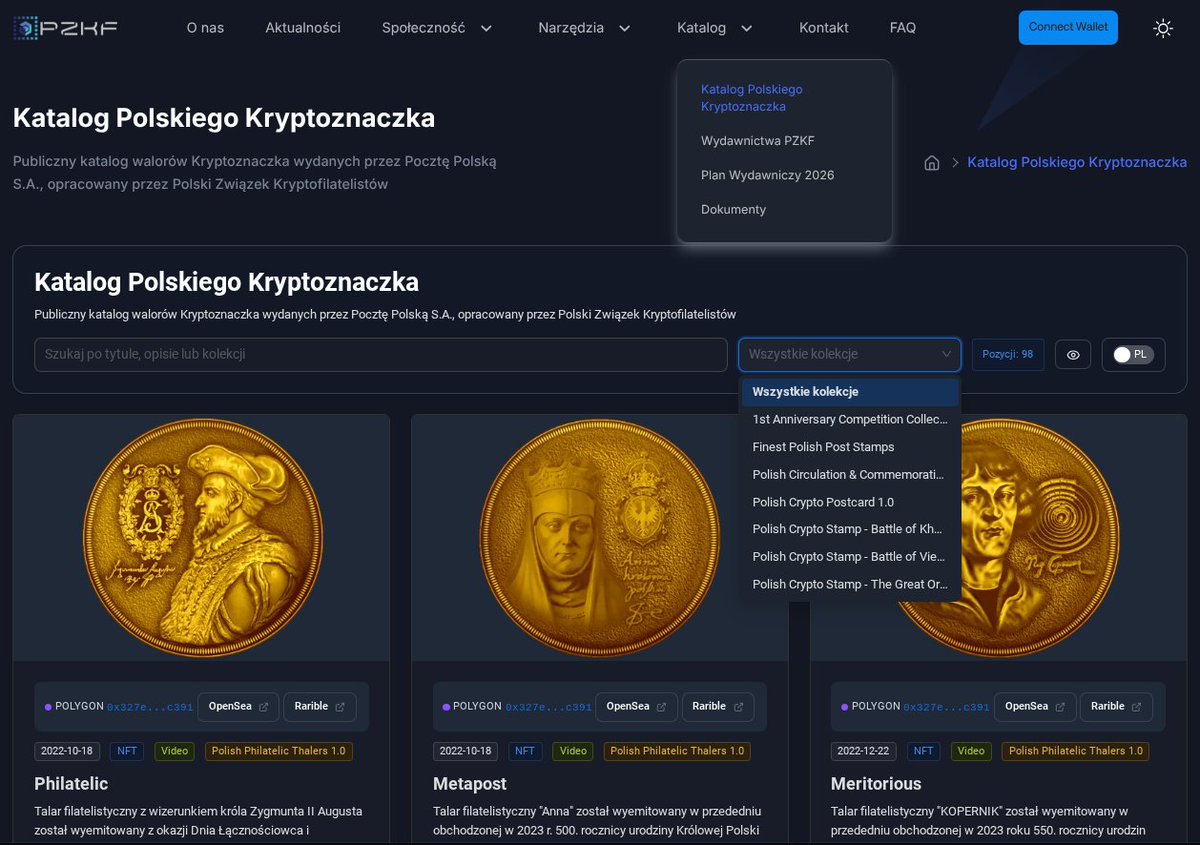This screenshot has width=1200, height=845.
Task: Click Meritorious card contract address 0x327e...c391
Action: coord(947,707)
